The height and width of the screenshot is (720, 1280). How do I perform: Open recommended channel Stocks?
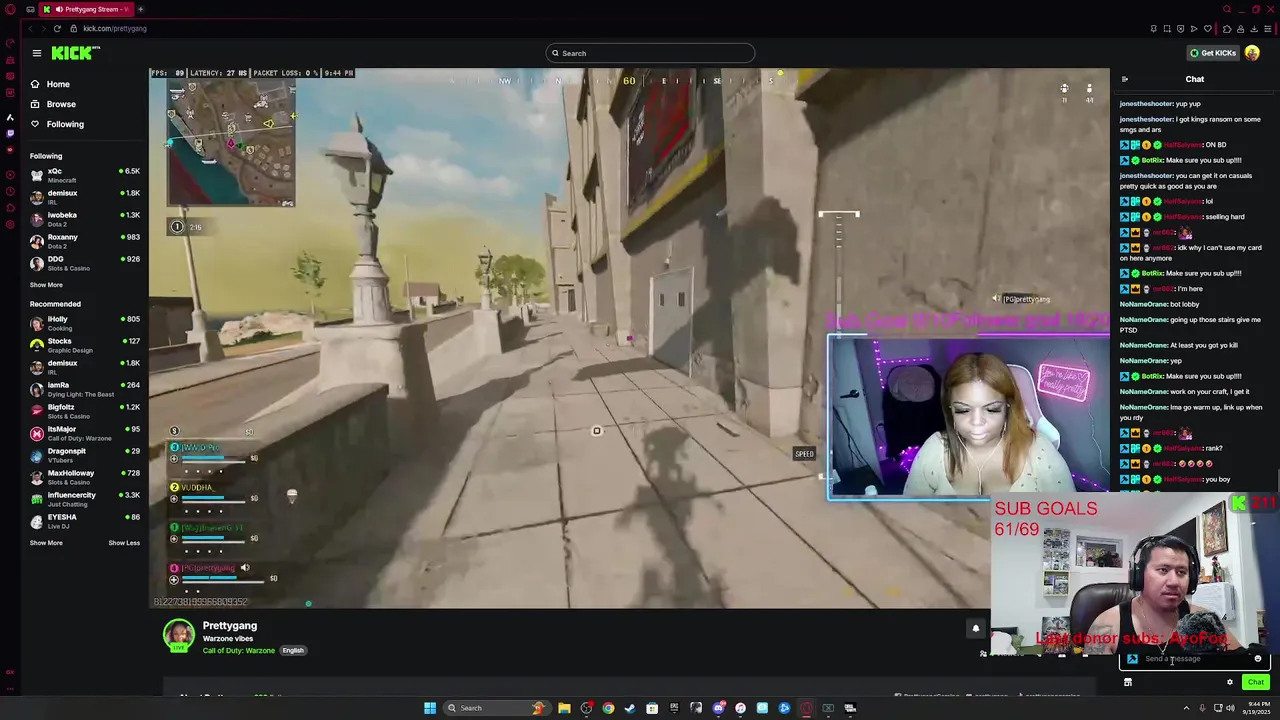click(x=85, y=345)
